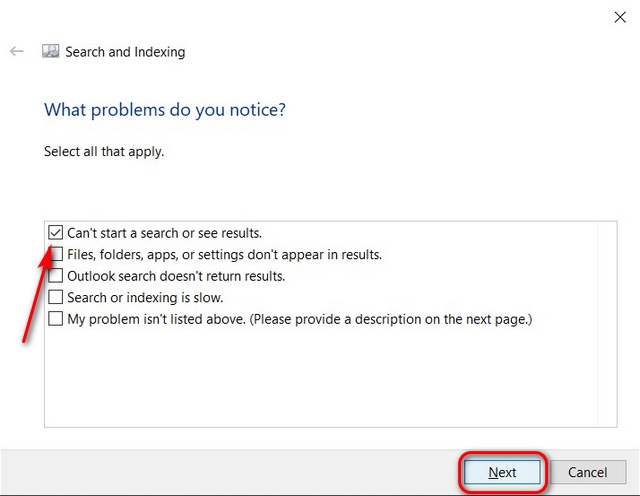Click "Outlook search doesn't return results" text
Screen dimensions: 640x496
click(176, 276)
